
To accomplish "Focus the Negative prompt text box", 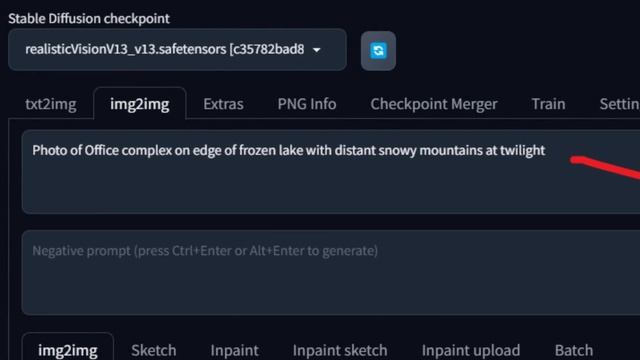I will [x=331, y=272].
